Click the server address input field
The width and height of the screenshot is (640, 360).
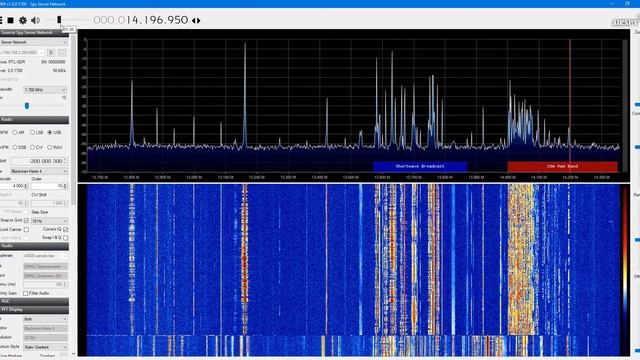[x=22, y=53]
